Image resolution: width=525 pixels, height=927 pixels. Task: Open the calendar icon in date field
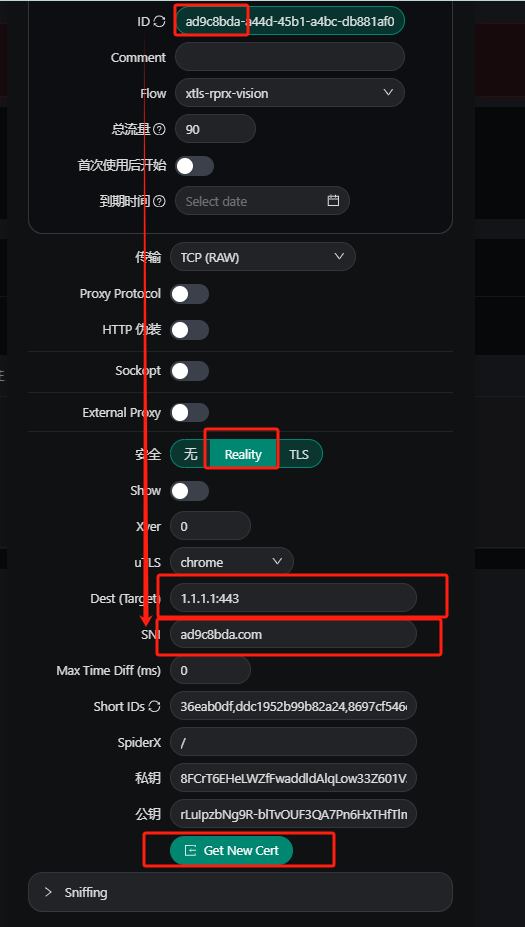333,200
